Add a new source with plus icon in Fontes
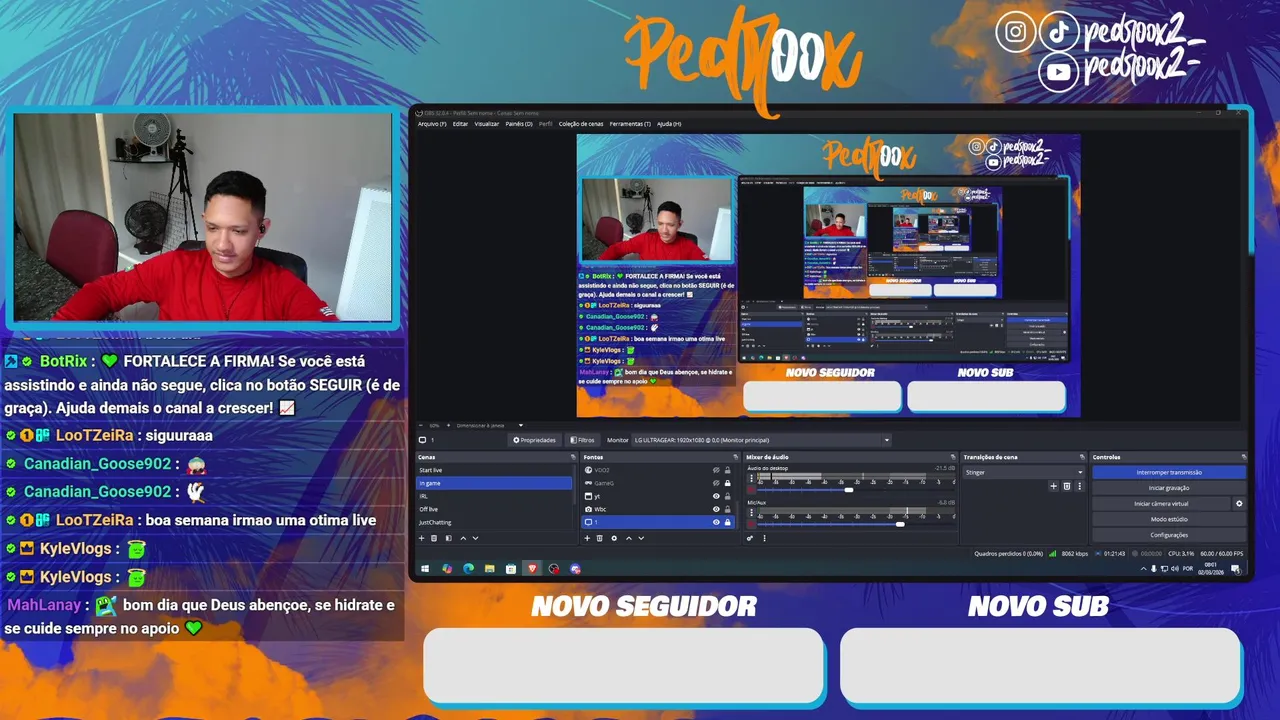This screenshot has height=720, width=1280. 587,538
